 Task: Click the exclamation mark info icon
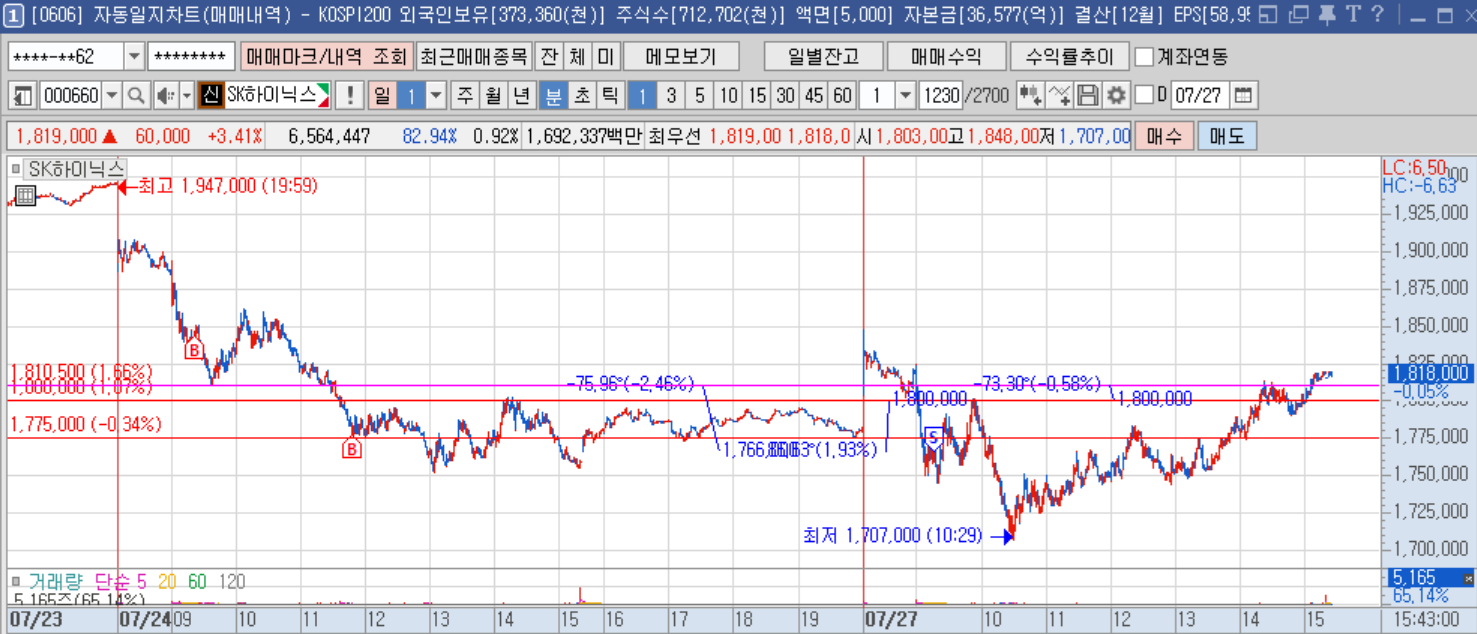pos(349,96)
